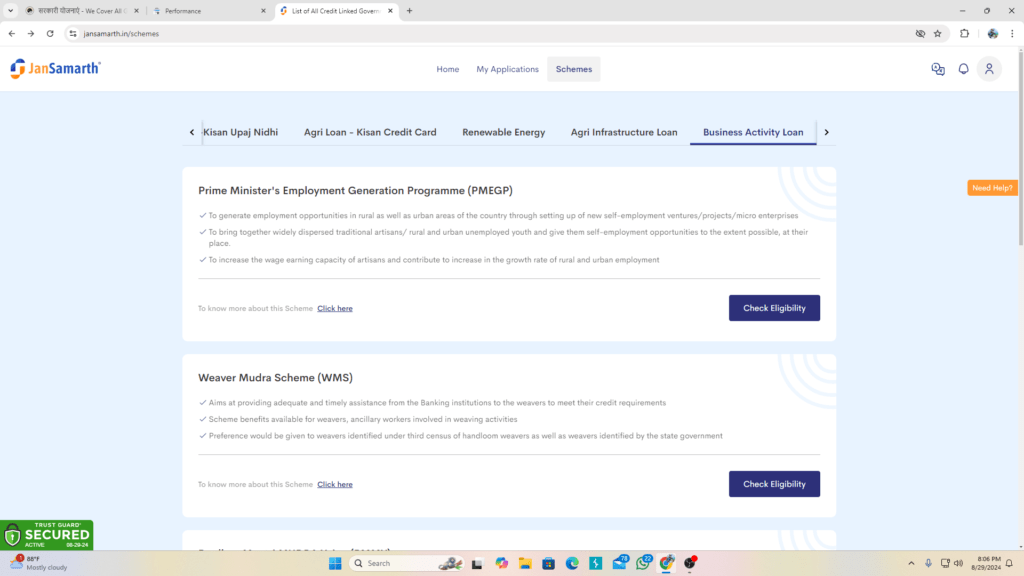
Task: Click the address bar showing jansamarth.in/schemes
Action: tap(490, 33)
